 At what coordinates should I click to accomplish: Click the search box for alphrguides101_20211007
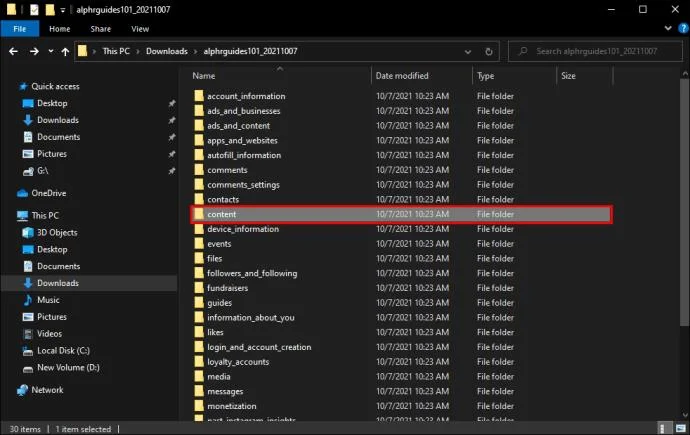click(x=595, y=51)
